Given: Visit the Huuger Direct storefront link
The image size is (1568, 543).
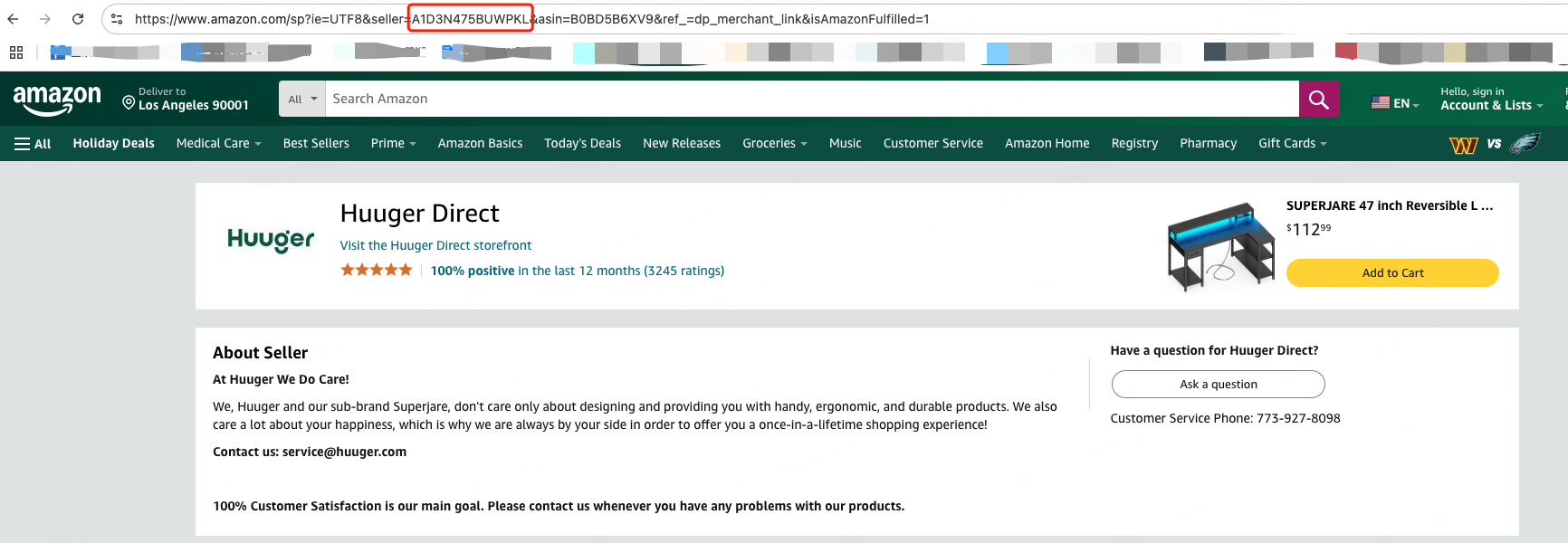Looking at the screenshot, I should coord(435,245).
